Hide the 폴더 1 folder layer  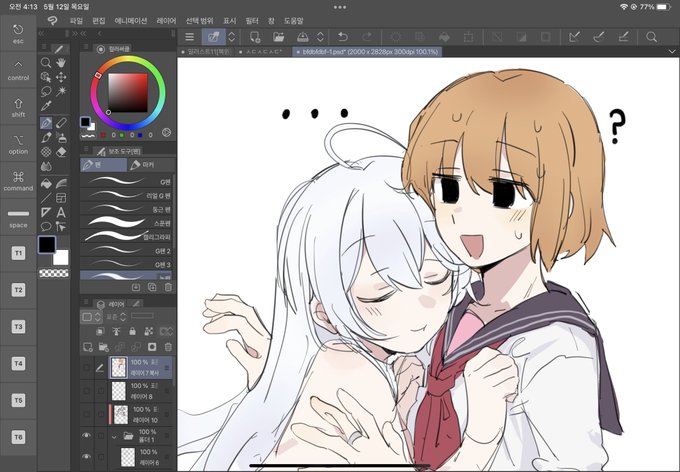86,435
